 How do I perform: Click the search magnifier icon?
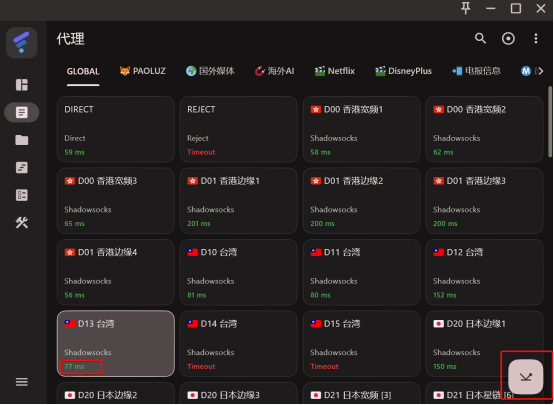480,38
